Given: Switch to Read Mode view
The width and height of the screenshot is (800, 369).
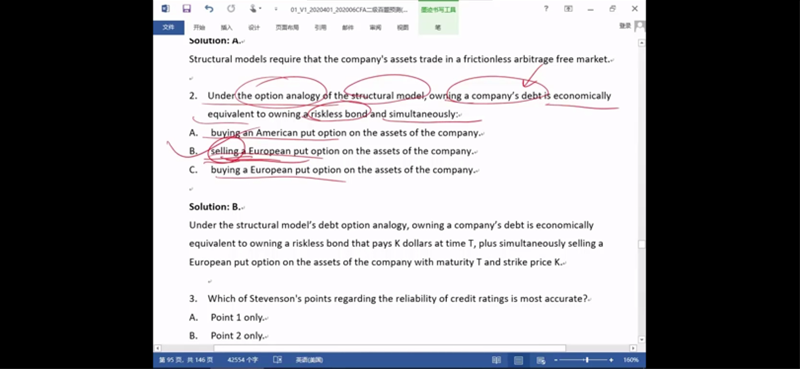Looking at the screenshot, I should click(x=496, y=360).
